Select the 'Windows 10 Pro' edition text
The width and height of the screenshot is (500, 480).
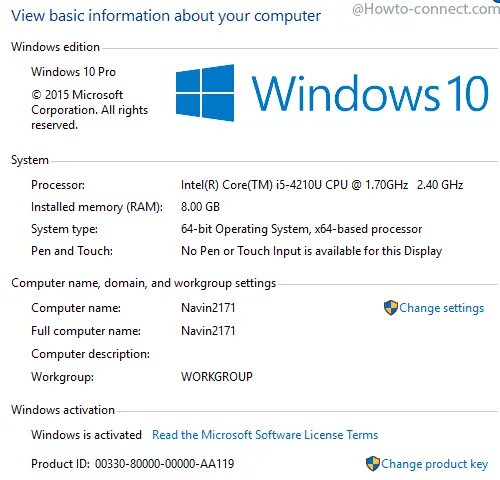[x=73, y=72]
